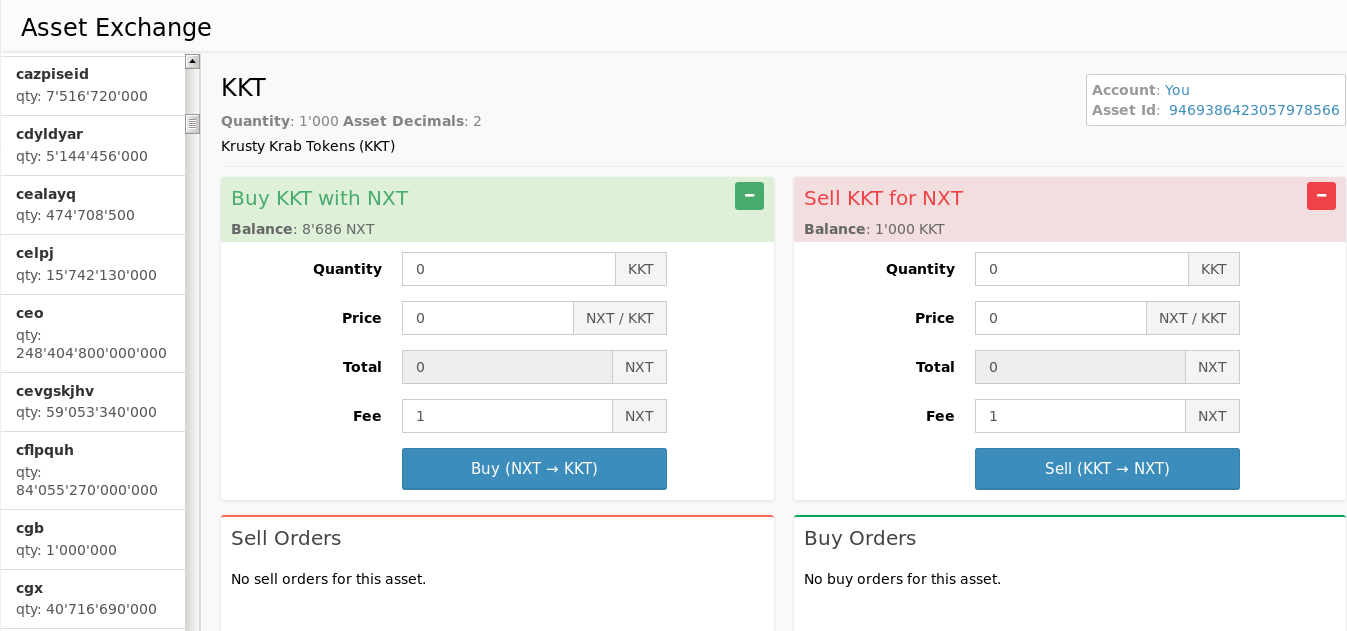Grab the asset list scrollbar thumb

pyautogui.click(x=192, y=124)
